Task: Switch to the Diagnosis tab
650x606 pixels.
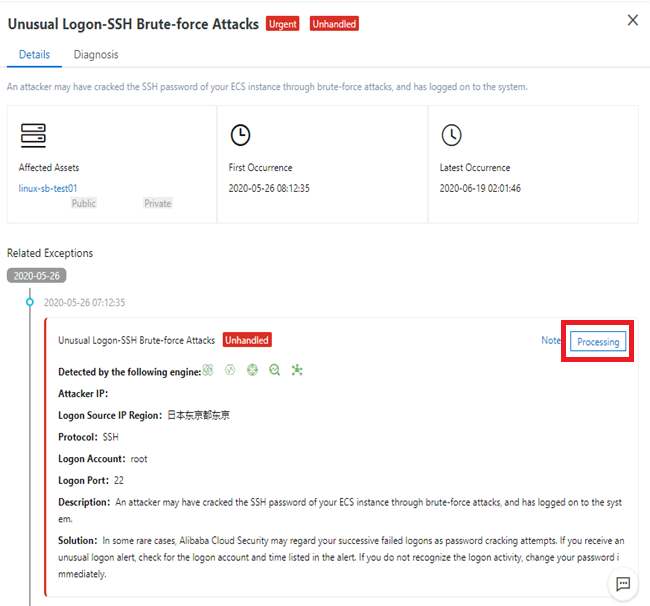Action: [x=96, y=55]
